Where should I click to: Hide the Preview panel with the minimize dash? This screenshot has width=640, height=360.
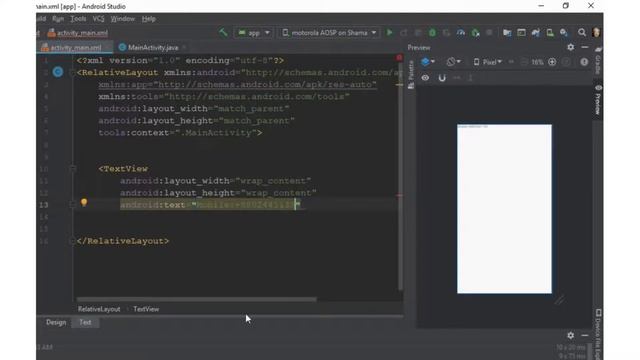[585, 47]
